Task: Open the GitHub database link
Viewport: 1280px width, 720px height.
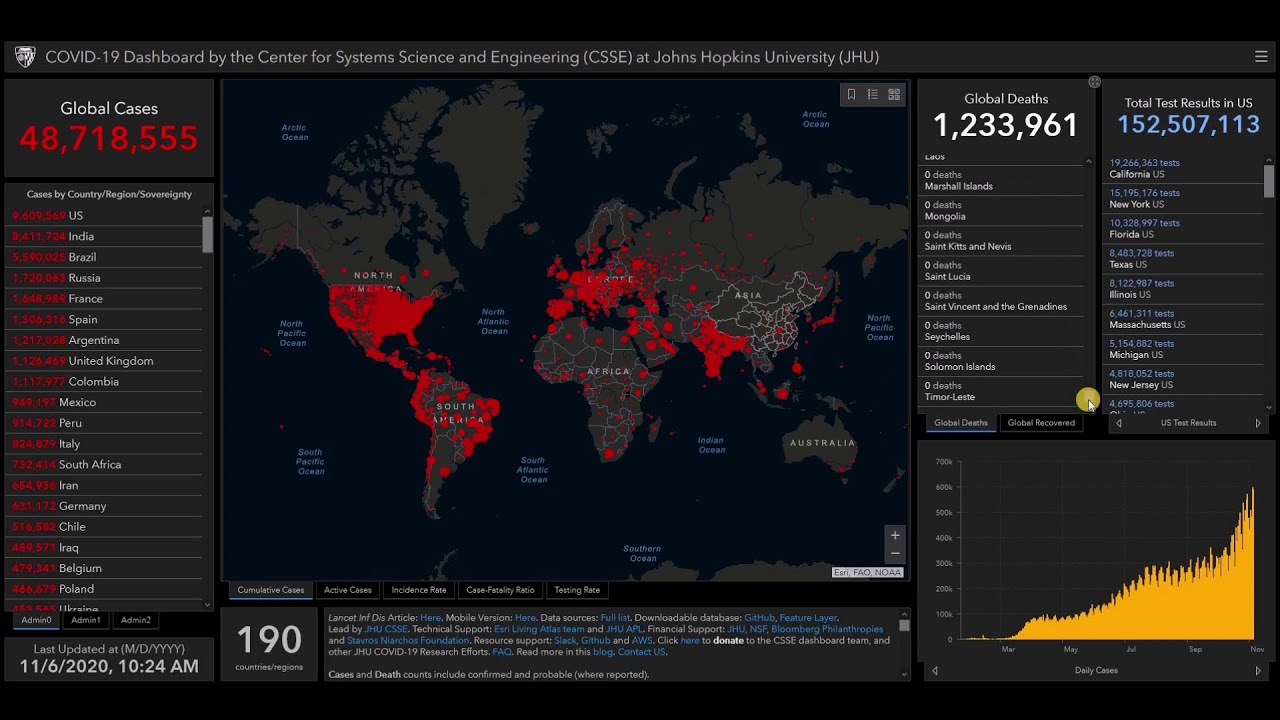Action: [758, 618]
